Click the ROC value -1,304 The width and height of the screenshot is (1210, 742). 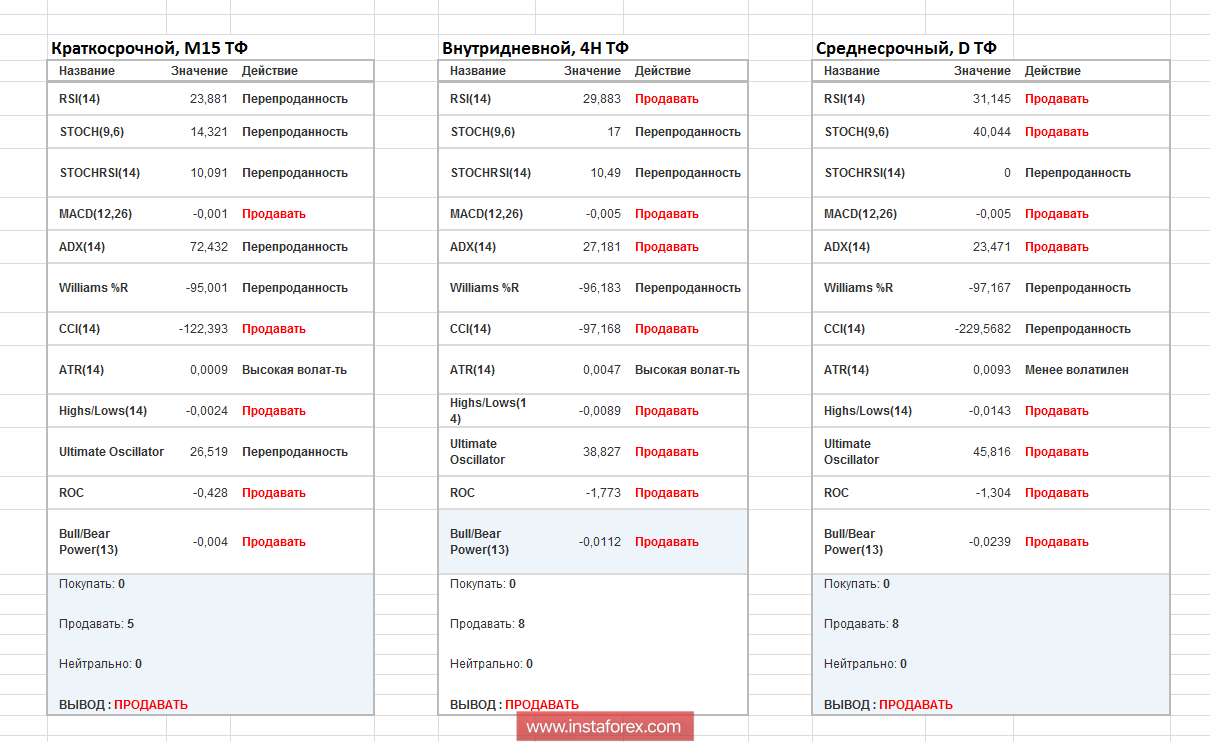(x=993, y=493)
